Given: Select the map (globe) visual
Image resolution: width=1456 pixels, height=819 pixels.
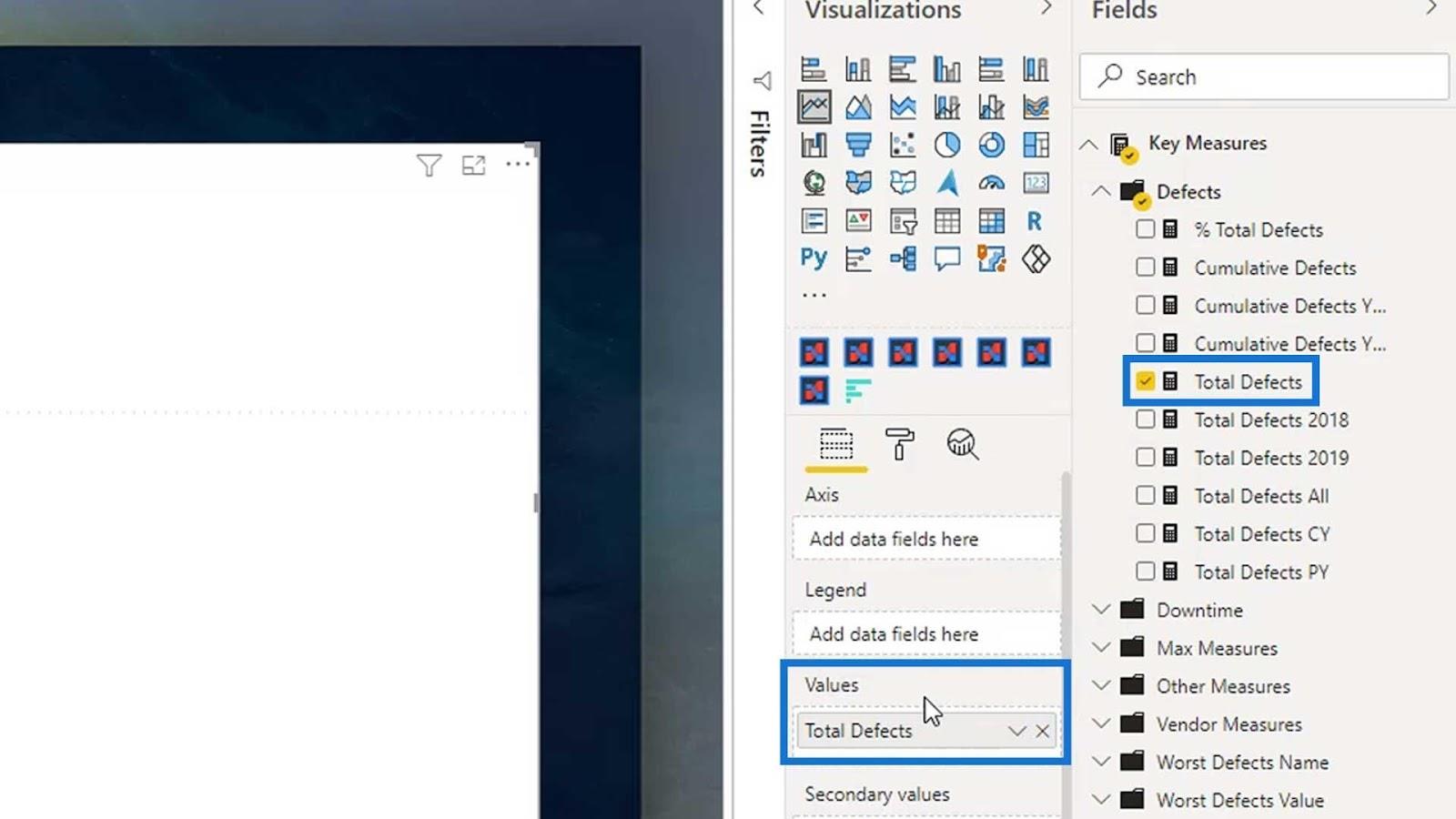Looking at the screenshot, I should coord(814,183).
